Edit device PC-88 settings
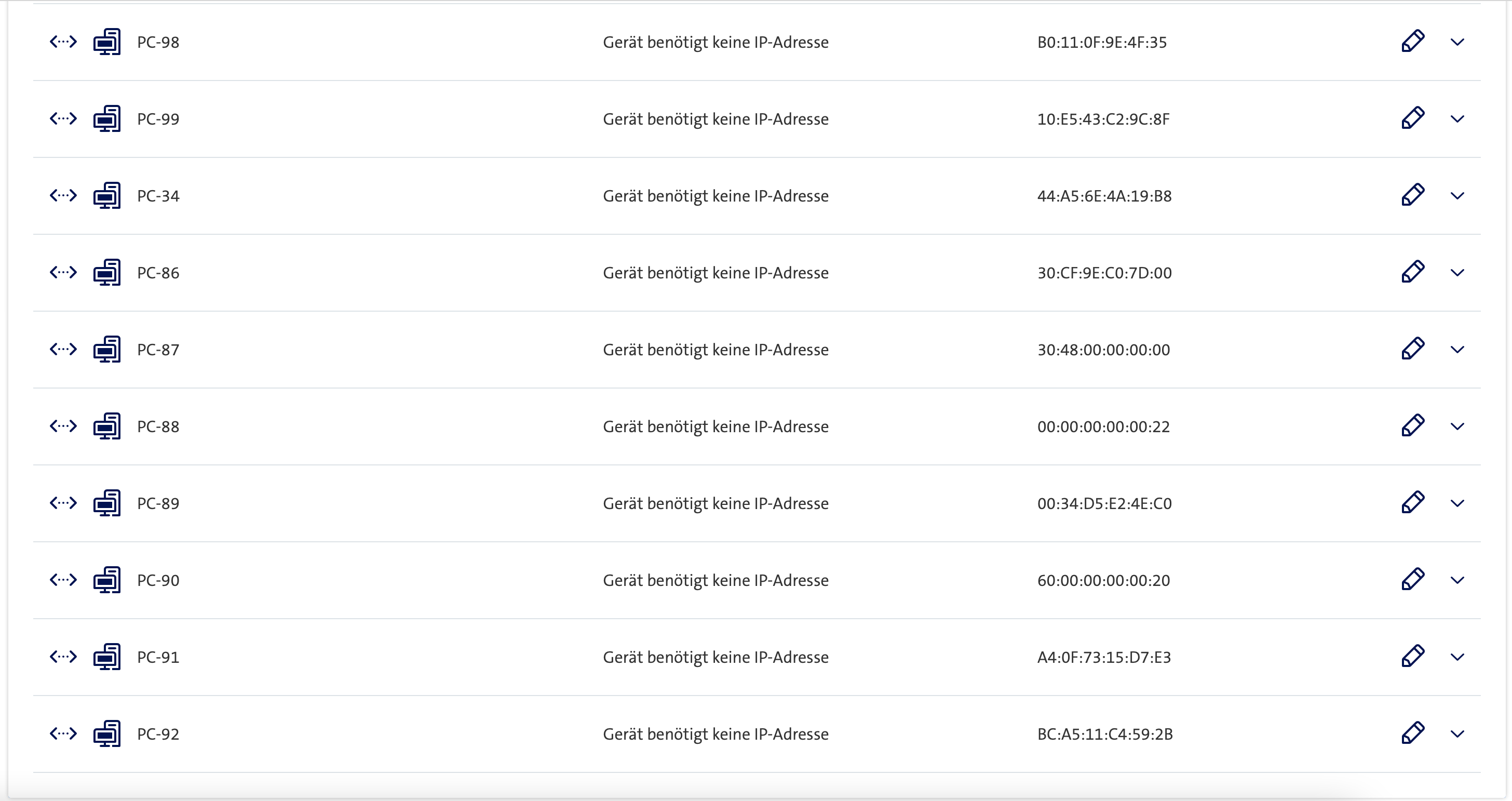This screenshot has height=801, width=1512. click(x=1412, y=426)
